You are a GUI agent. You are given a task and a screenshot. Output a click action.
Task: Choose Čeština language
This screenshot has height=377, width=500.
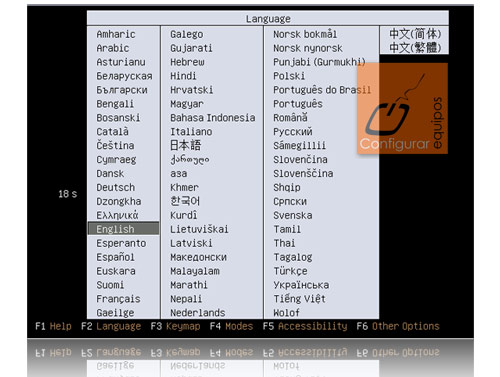click(115, 145)
